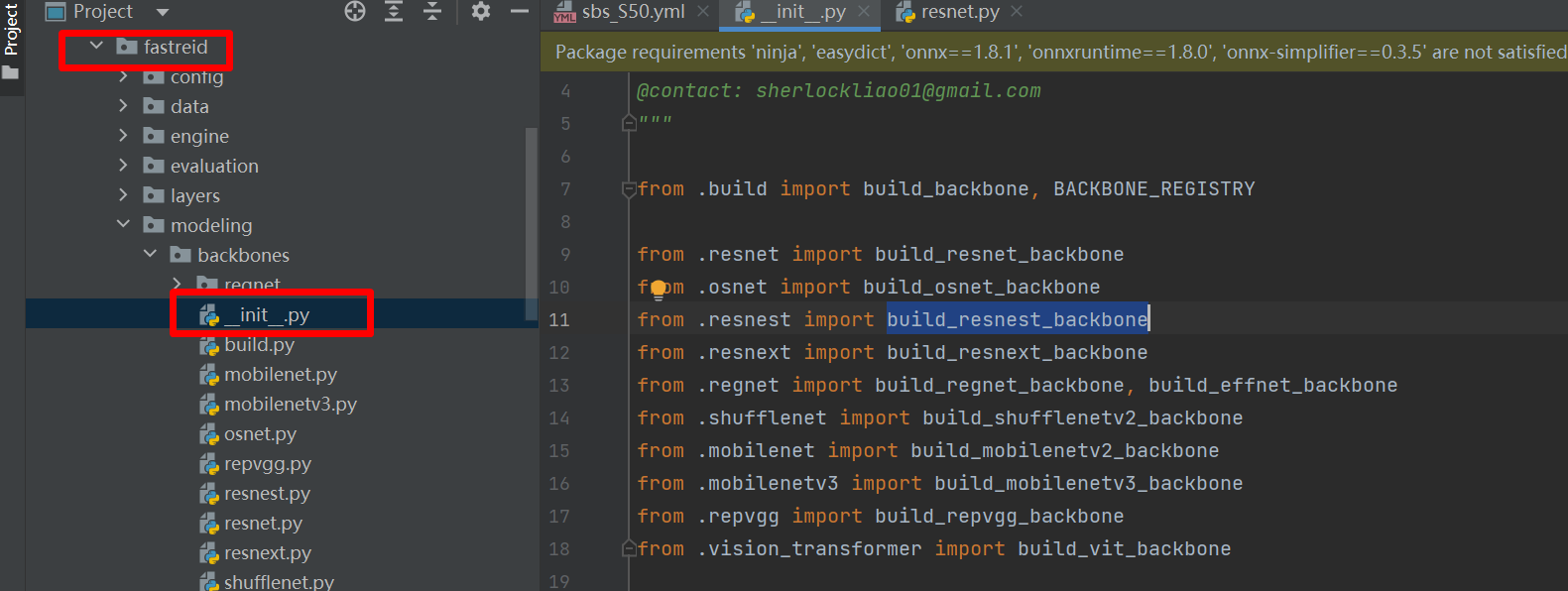This screenshot has width=1568, height=591.
Task: Click the data folder icon
Action: pos(154,105)
